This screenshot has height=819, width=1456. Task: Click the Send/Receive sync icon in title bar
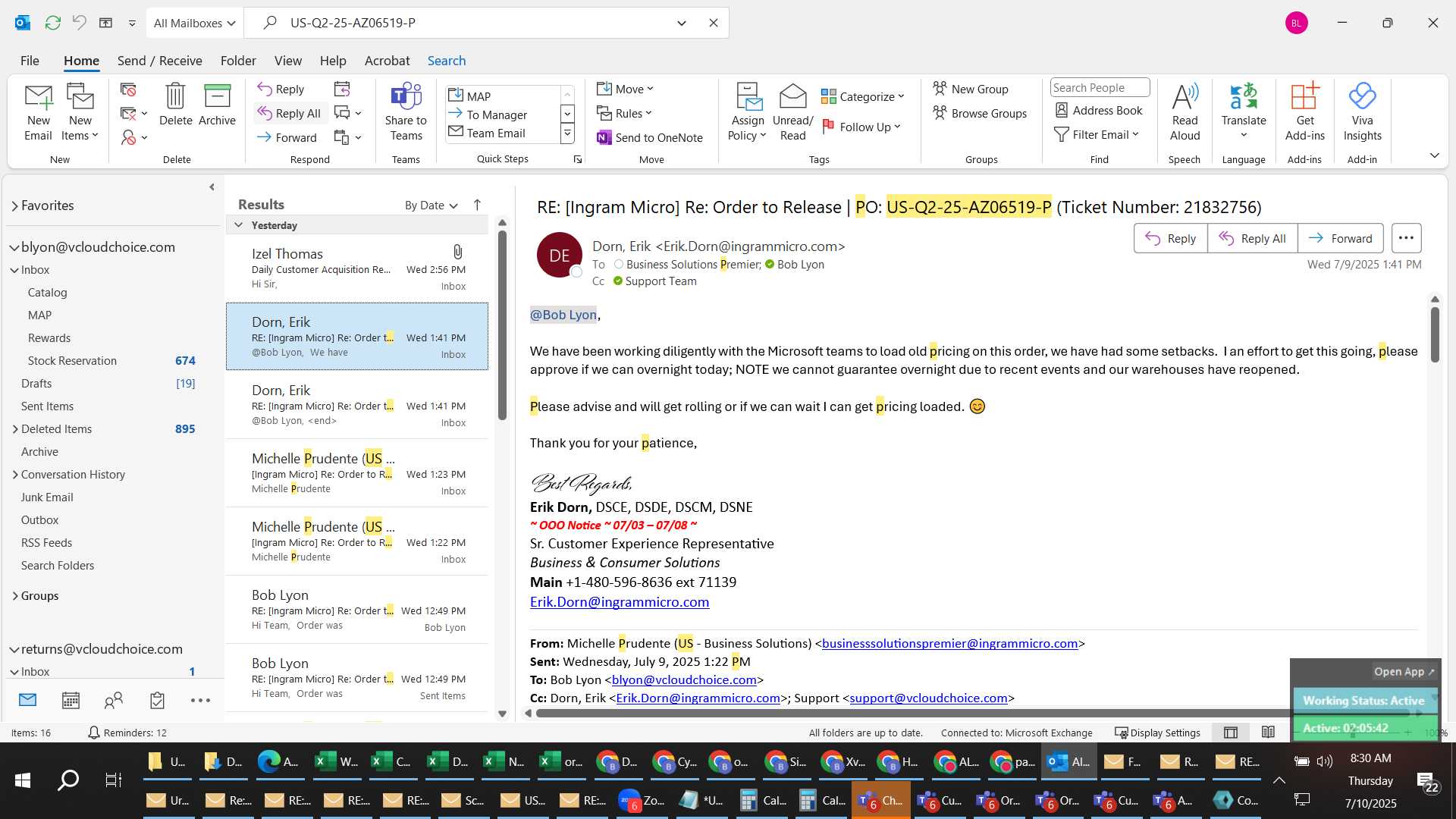[52, 23]
